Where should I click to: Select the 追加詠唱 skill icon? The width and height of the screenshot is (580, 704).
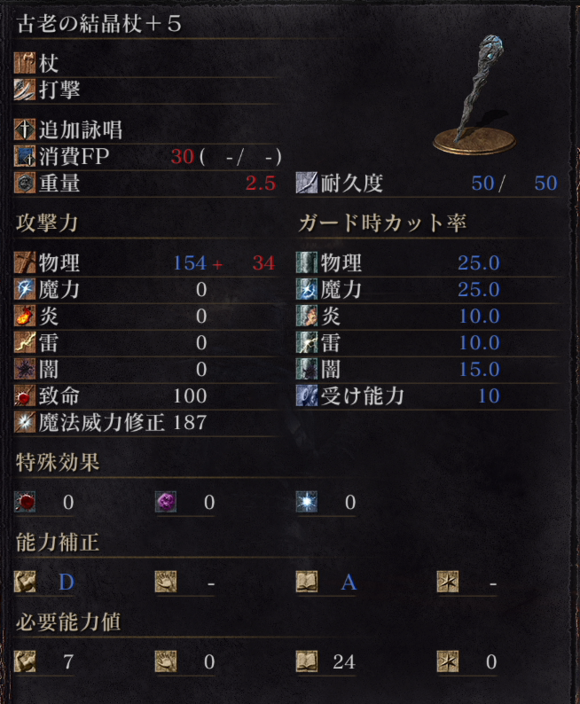[25, 130]
